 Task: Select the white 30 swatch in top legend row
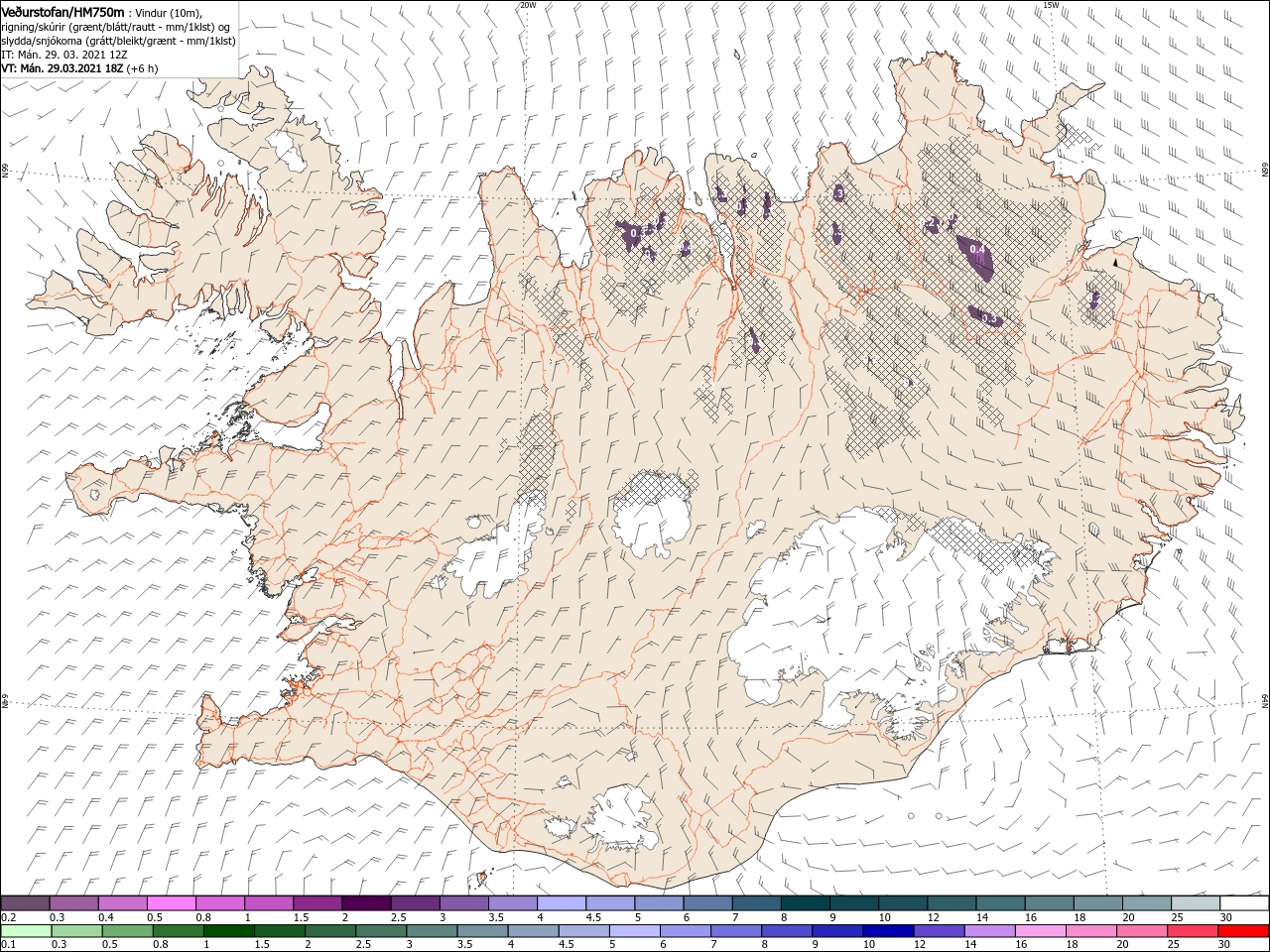1244,903
